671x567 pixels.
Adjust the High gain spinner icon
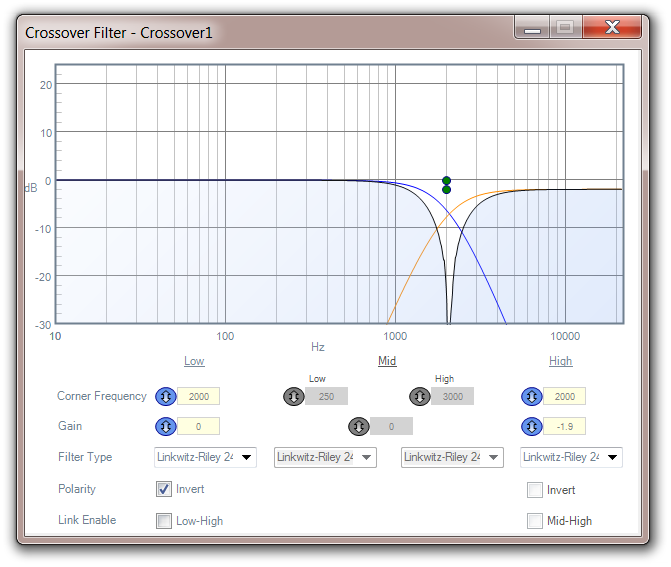(x=532, y=427)
